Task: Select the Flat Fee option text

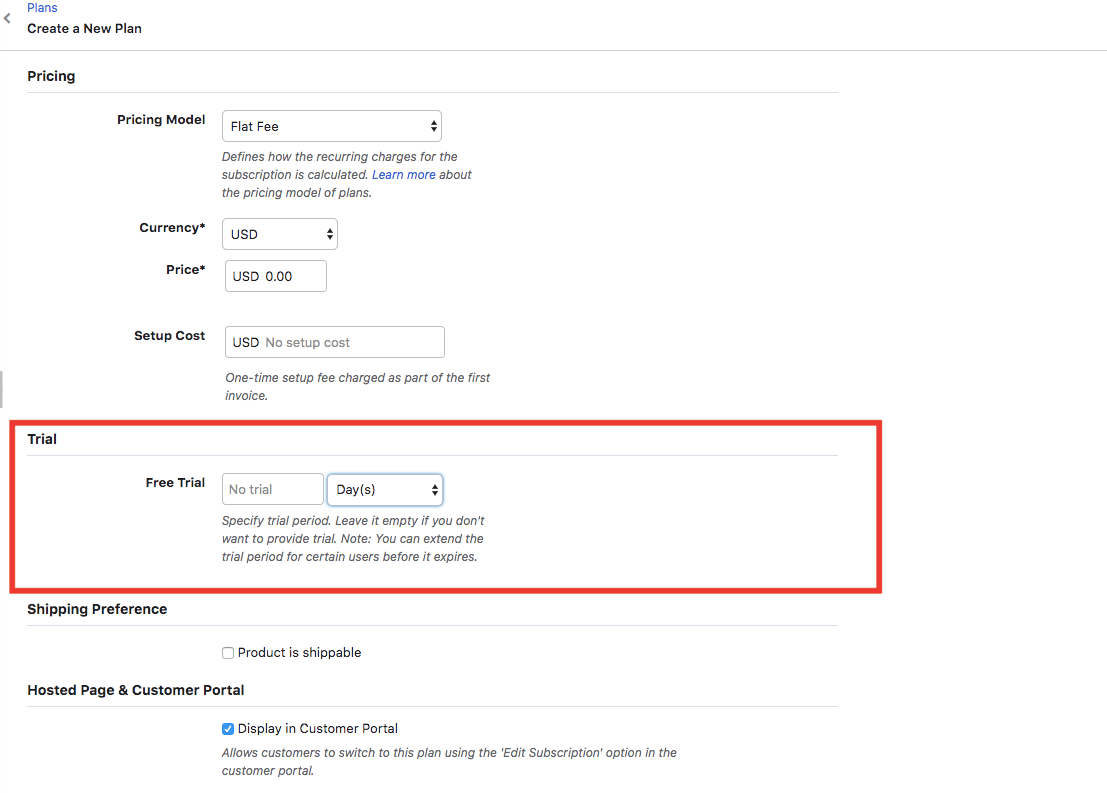Action: click(x=252, y=126)
